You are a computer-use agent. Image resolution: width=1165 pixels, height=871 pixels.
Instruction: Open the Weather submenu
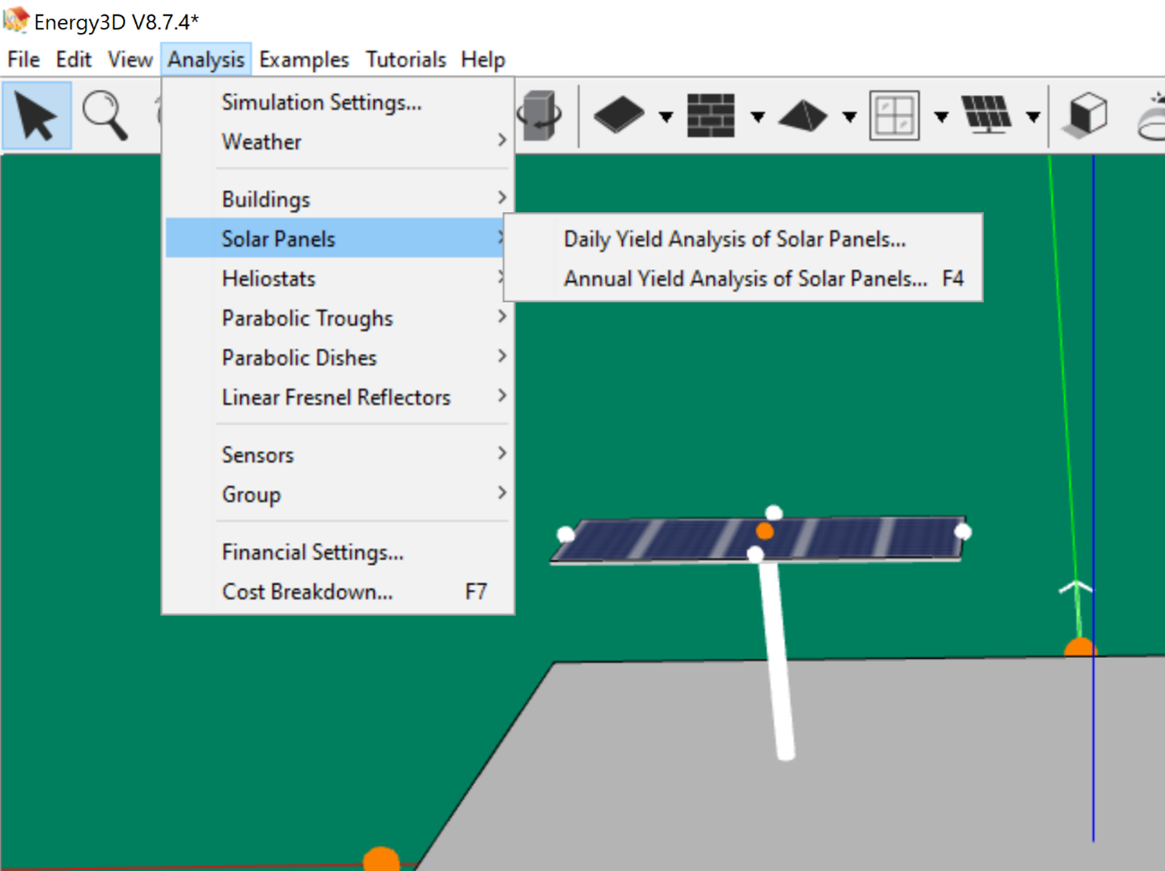(x=260, y=141)
